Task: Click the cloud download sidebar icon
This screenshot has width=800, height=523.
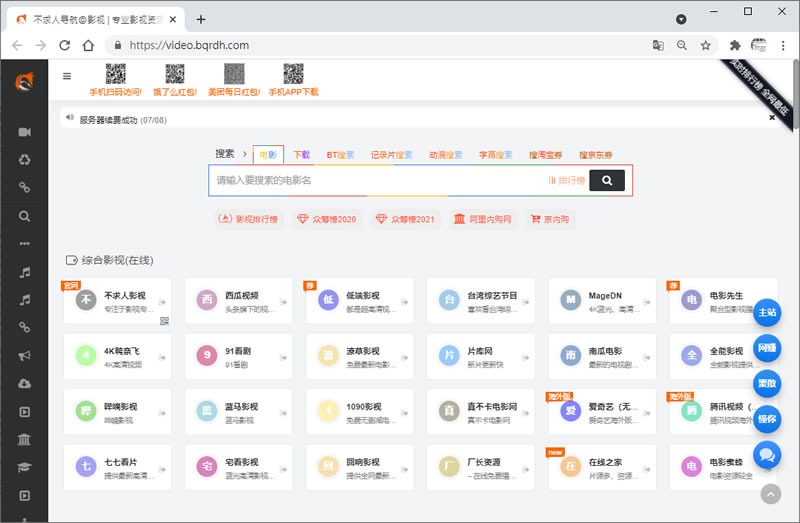Action: [24, 384]
